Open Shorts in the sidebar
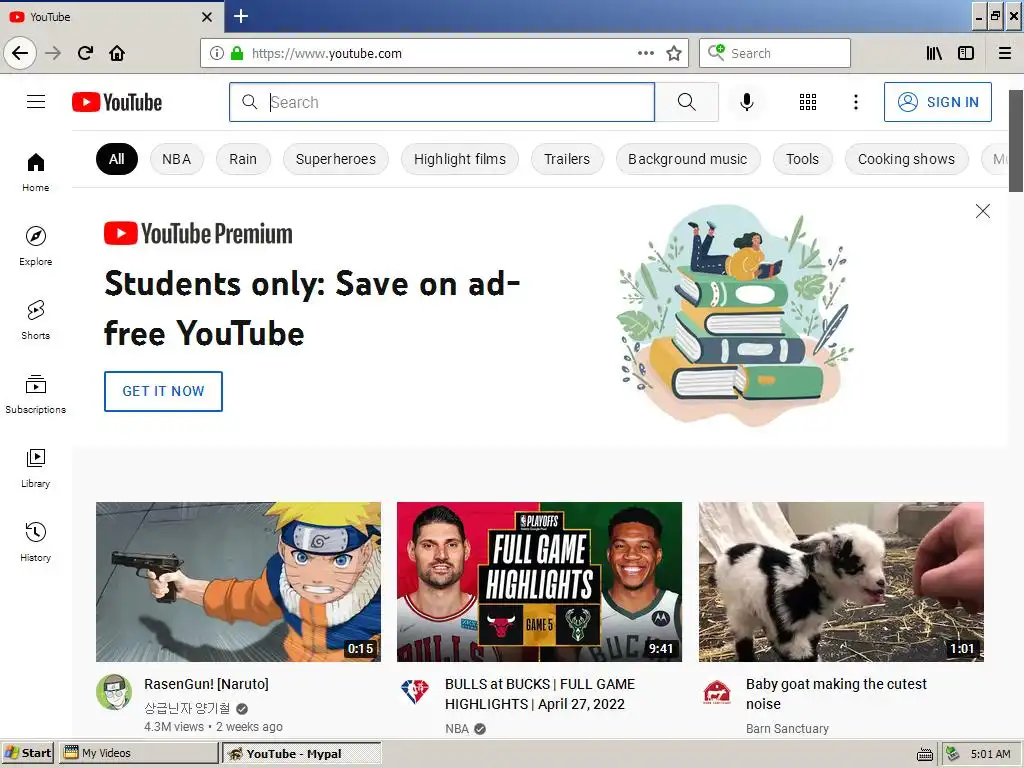The height and width of the screenshot is (768, 1024). point(35,320)
